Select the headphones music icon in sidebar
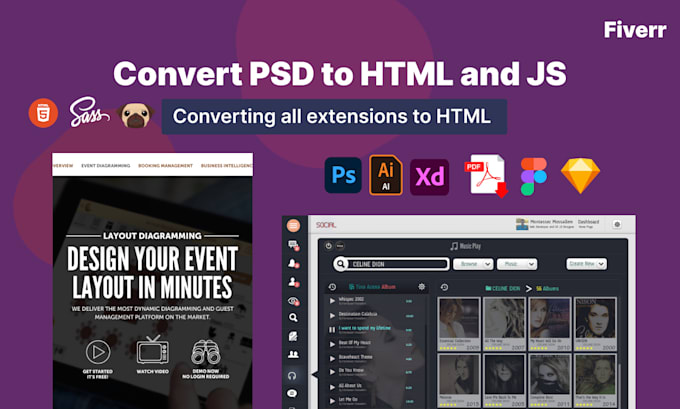Image resolution: width=680 pixels, height=409 pixels. click(x=292, y=376)
